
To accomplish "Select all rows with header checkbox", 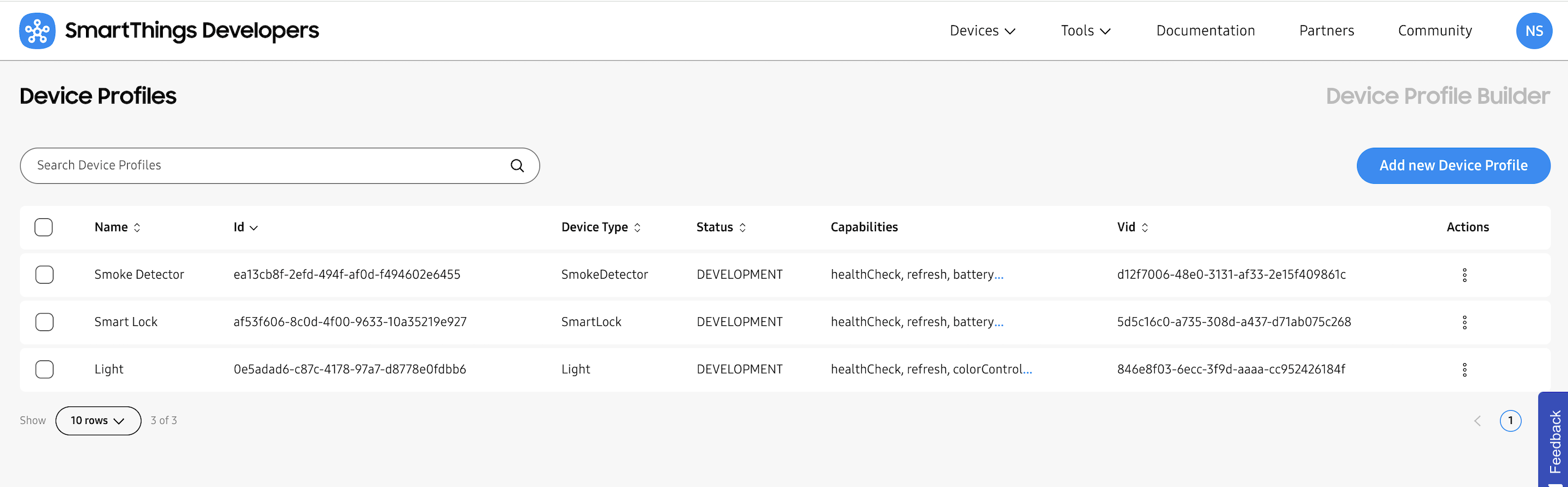I will [x=44, y=227].
